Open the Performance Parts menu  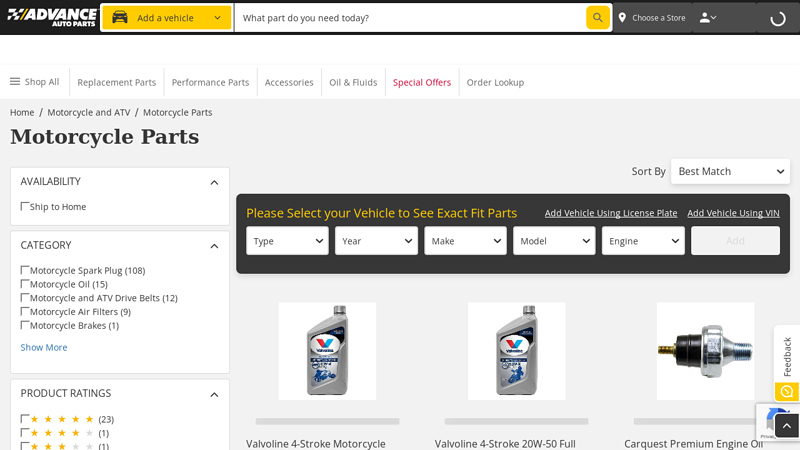pos(210,82)
